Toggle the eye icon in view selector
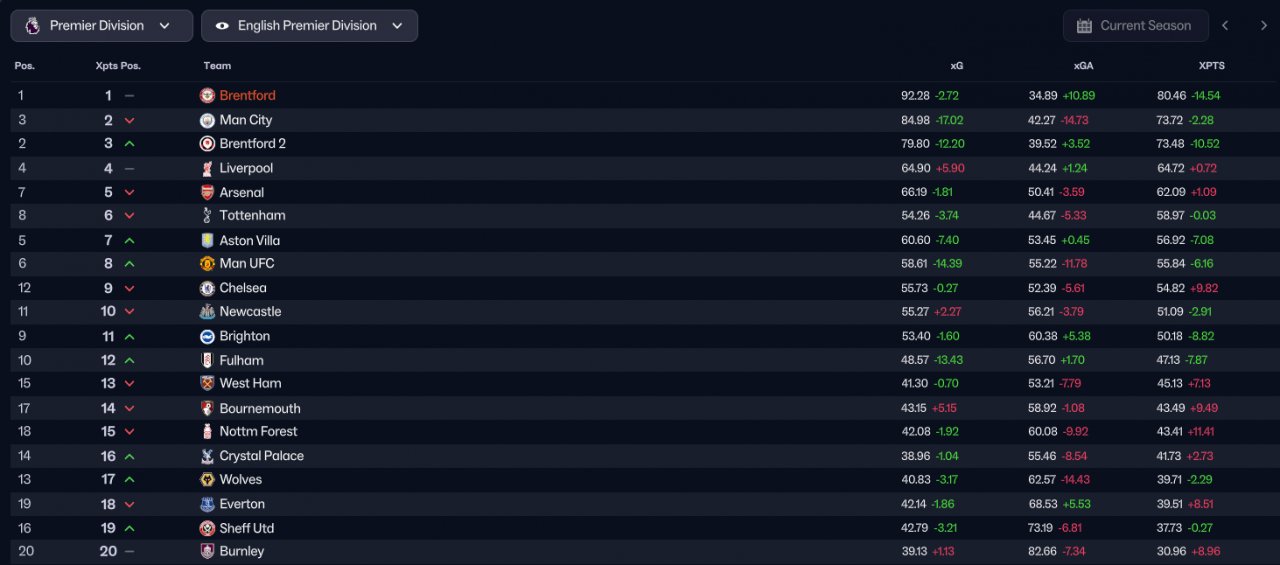 (x=222, y=26)
